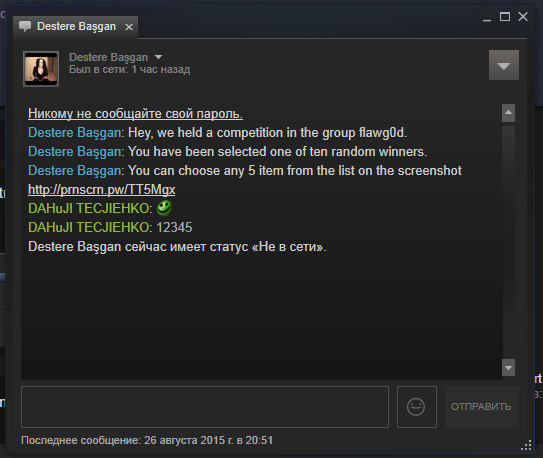The width and height of the screenshot is (543, 458).
Task: Click Destere Başgan's avatar picture
Action: [41, 69]
